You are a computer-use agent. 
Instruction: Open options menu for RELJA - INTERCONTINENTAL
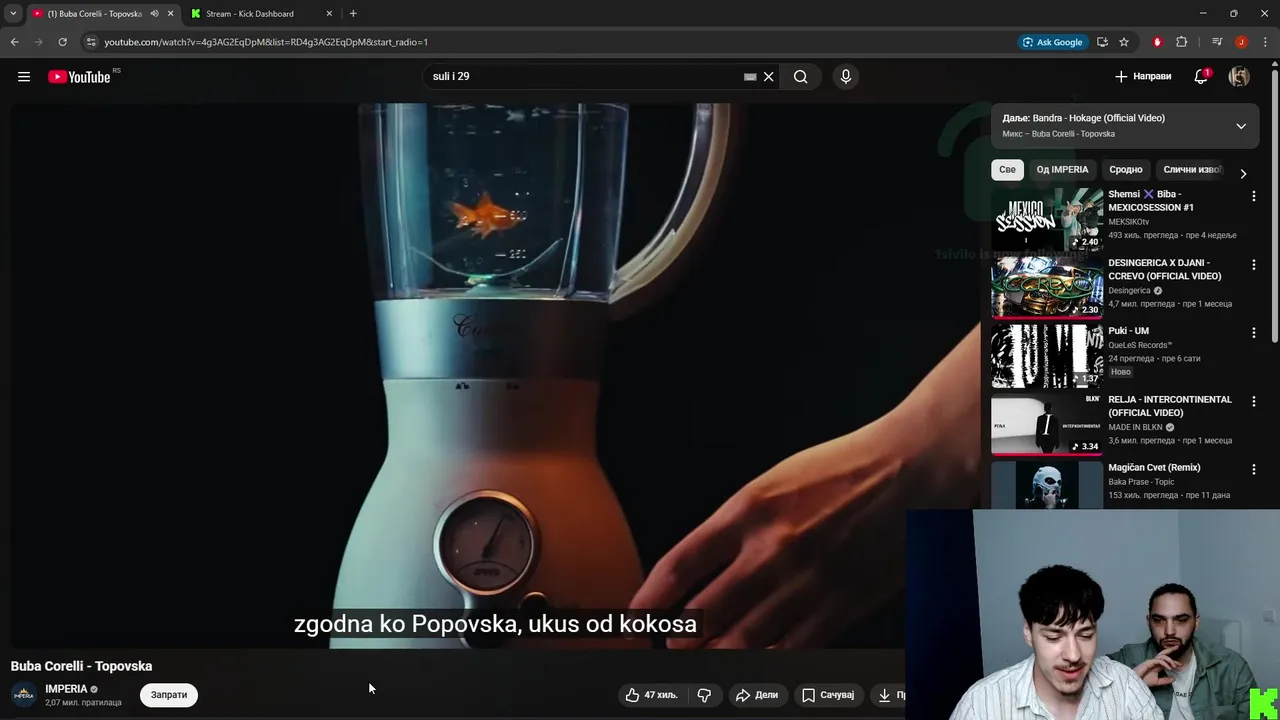coord(1254,401)
